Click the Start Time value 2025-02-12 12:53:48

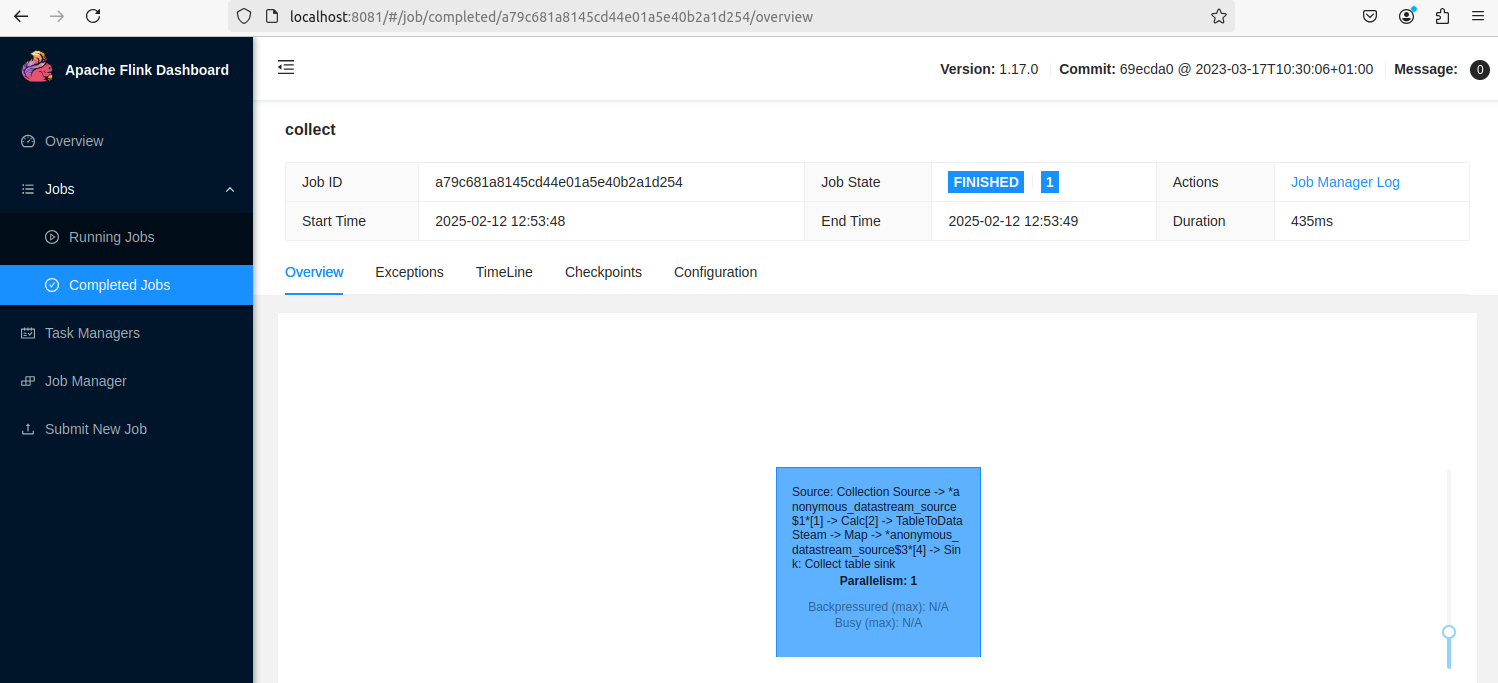click(x=500, y=221)
